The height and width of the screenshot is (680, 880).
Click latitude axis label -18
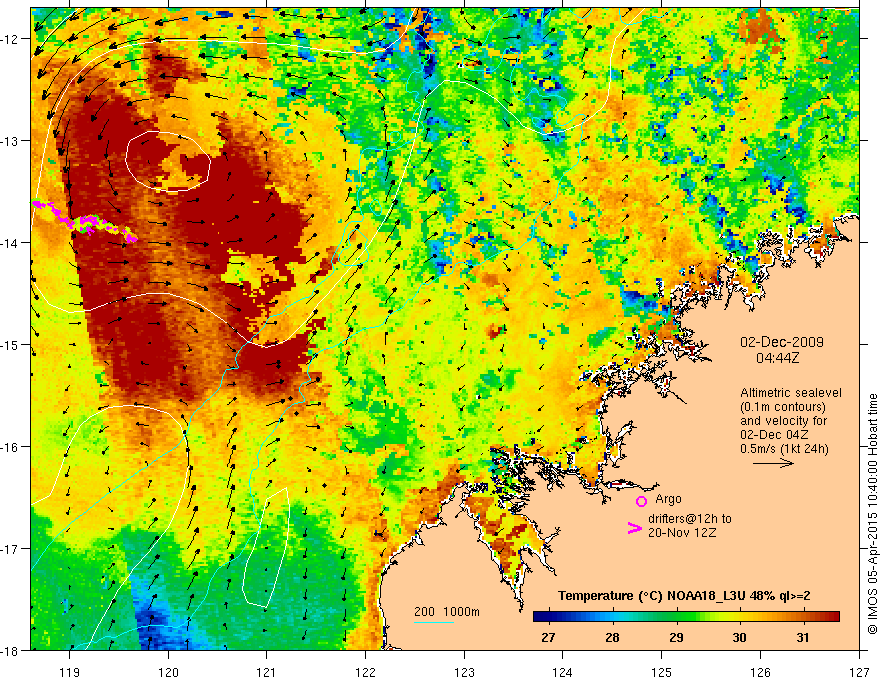tap(10, 651)
